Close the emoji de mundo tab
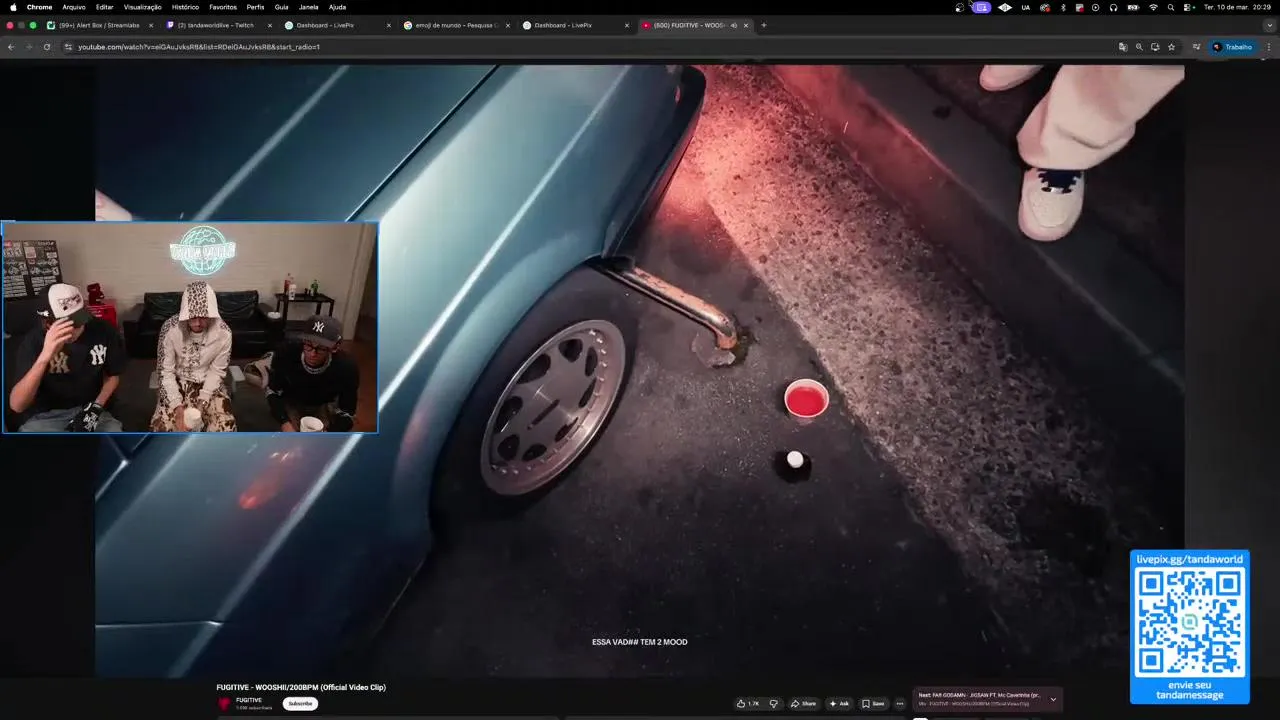Viewport: 1280px width, 720px height. point(508,25)
